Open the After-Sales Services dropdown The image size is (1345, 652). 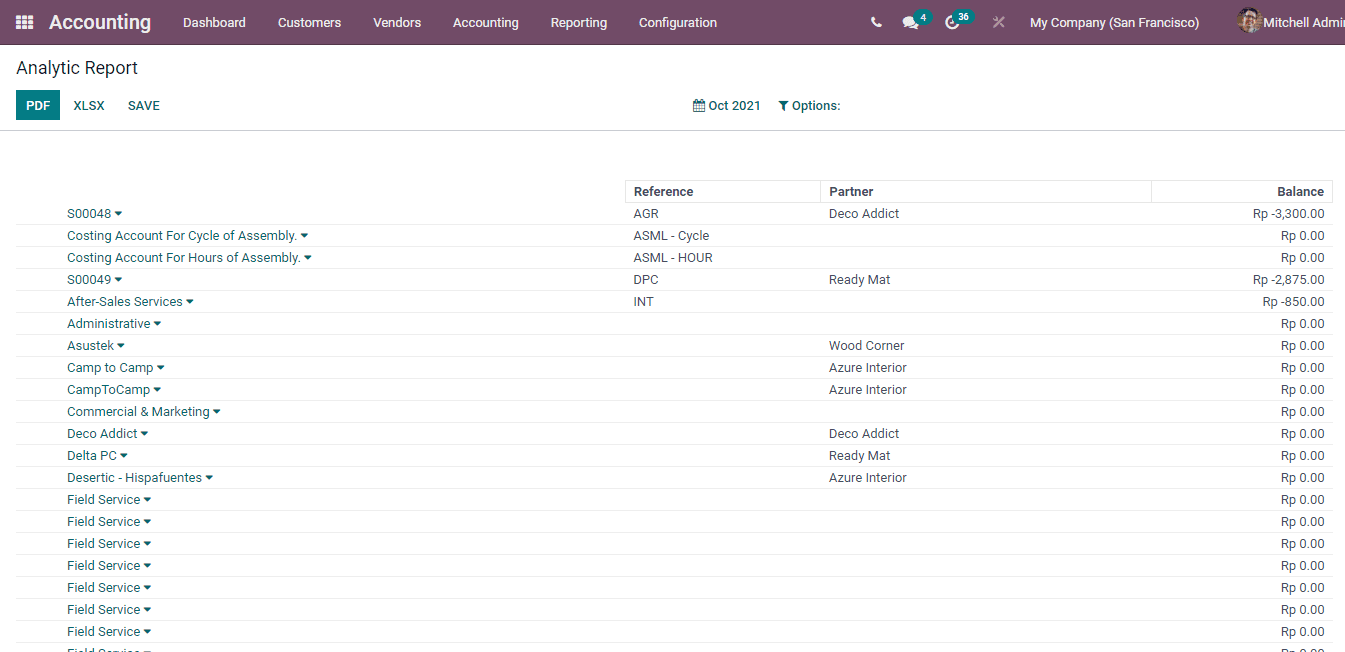click(190, 301)
